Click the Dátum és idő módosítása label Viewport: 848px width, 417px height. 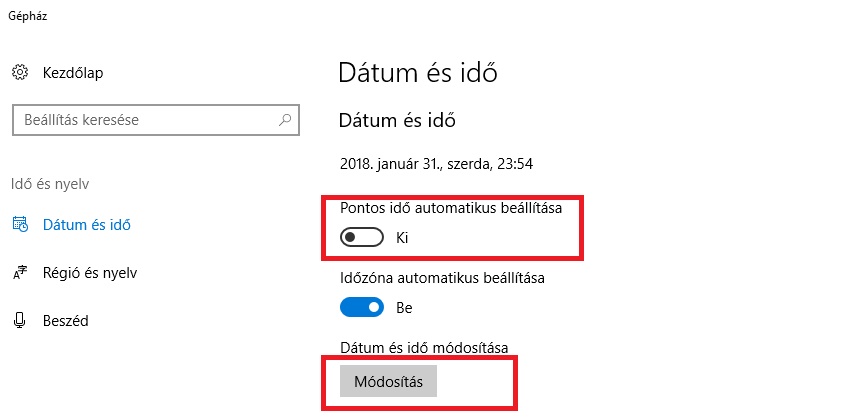(424, 347)
